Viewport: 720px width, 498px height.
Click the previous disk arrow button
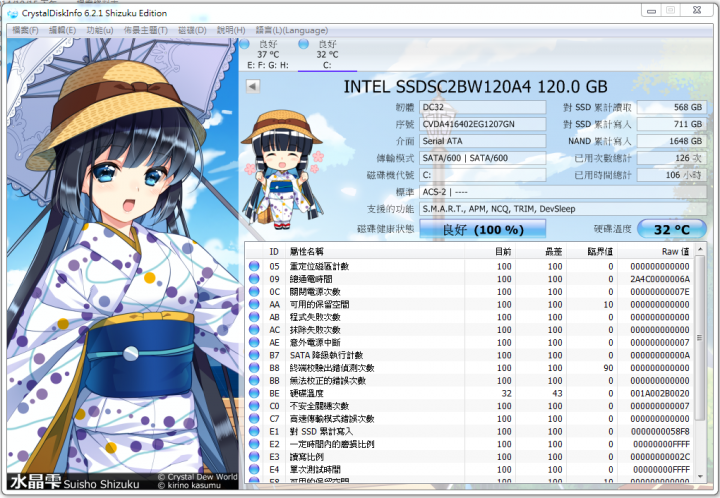(253, 86)
